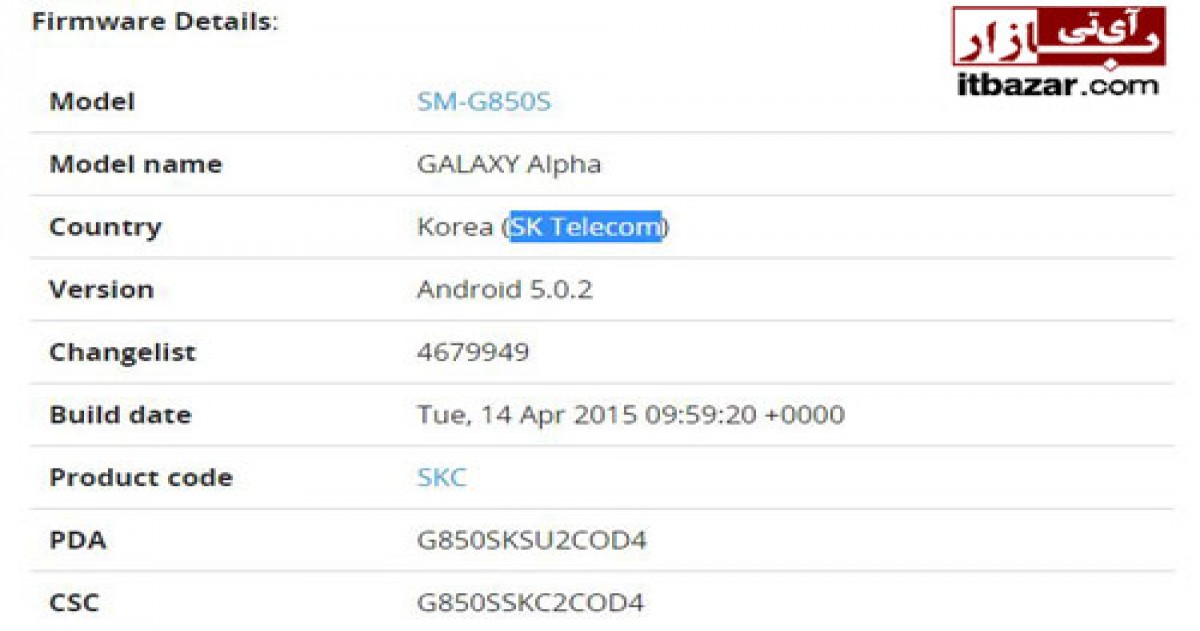Click the CSC value G850SSKC2COD4
This screenshot has width=1200, height=631.
[x=530, y=603]
